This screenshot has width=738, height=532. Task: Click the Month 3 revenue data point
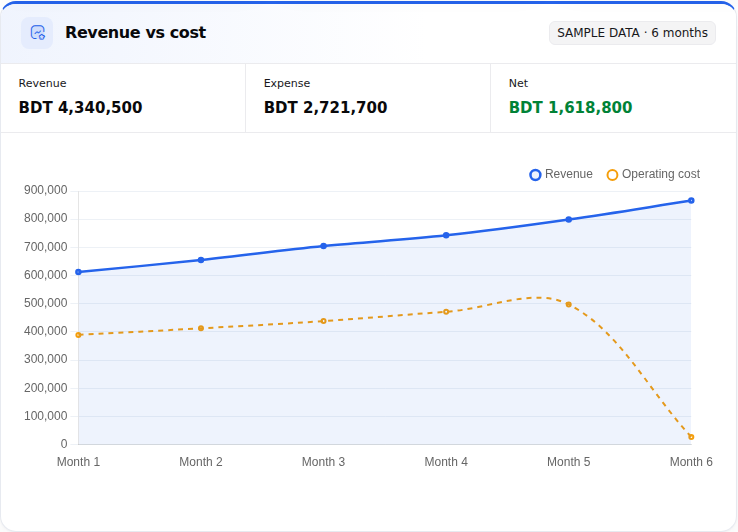[323, 246]
